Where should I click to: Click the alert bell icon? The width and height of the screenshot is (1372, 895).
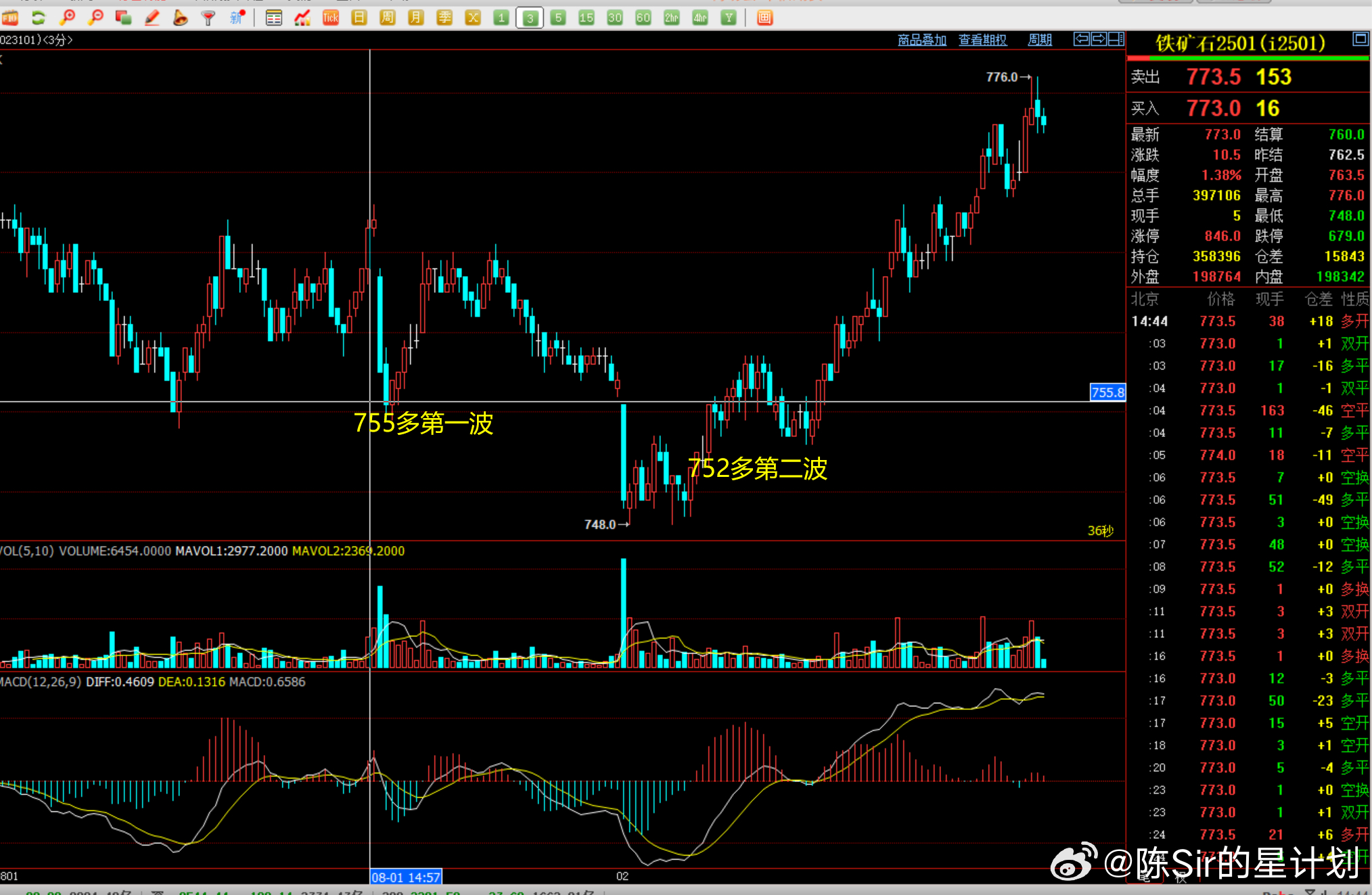point(180,18)
